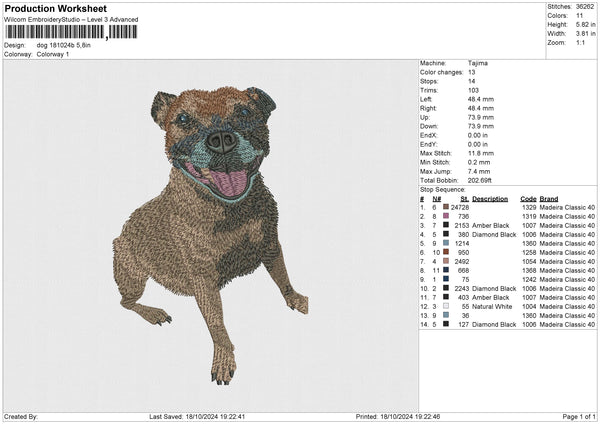Click thread code "1368"
Viewport: 600px width, 424px height.
[x=529, y=270]
